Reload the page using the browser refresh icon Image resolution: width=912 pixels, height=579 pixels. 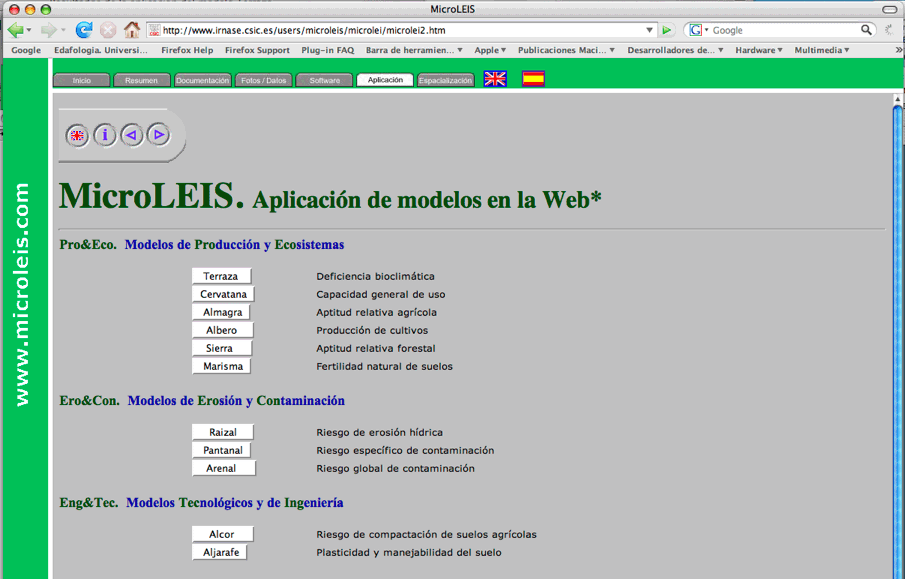click(x=84, y=30)
